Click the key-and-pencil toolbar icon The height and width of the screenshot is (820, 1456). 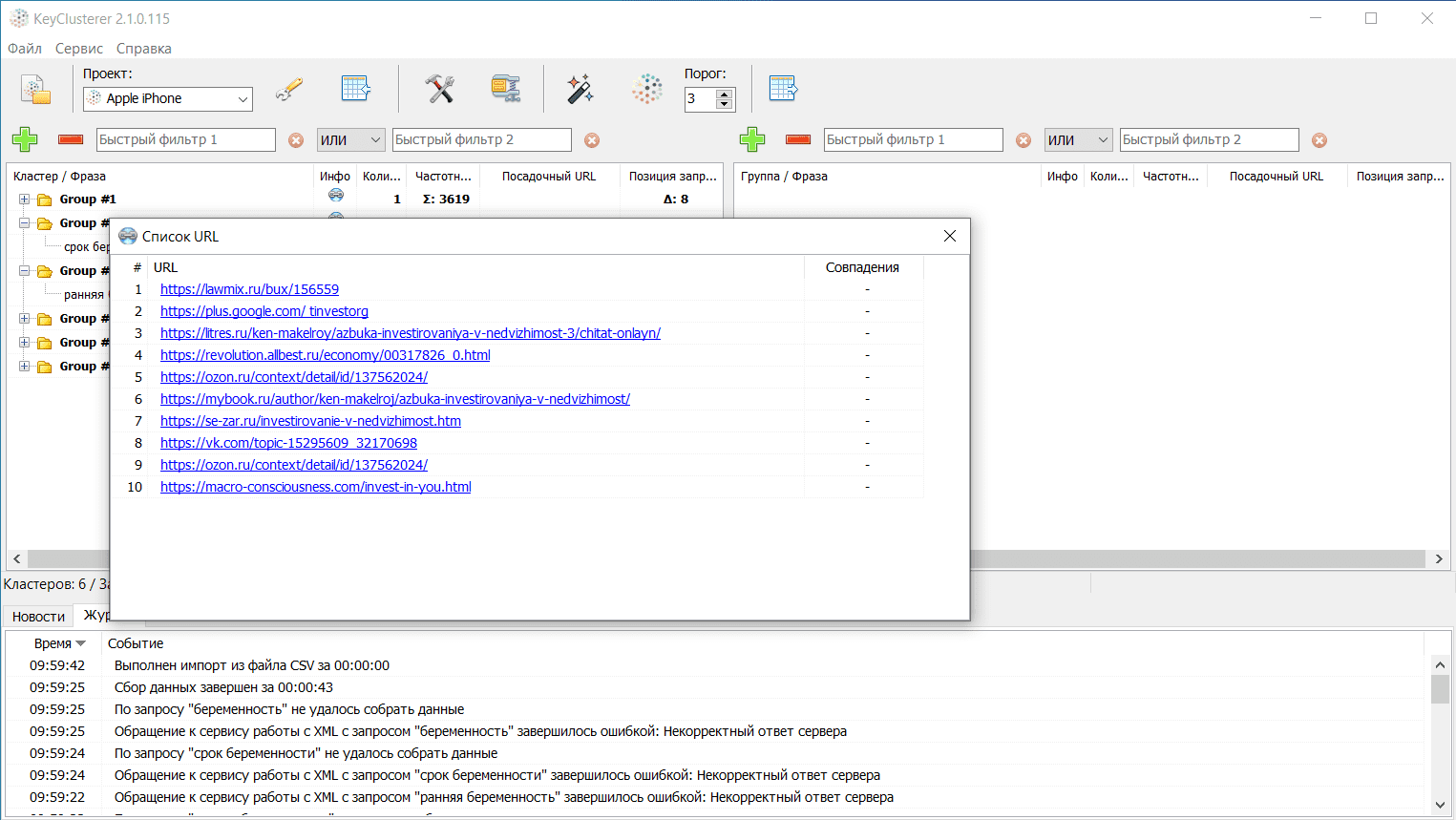click(289, 89)
